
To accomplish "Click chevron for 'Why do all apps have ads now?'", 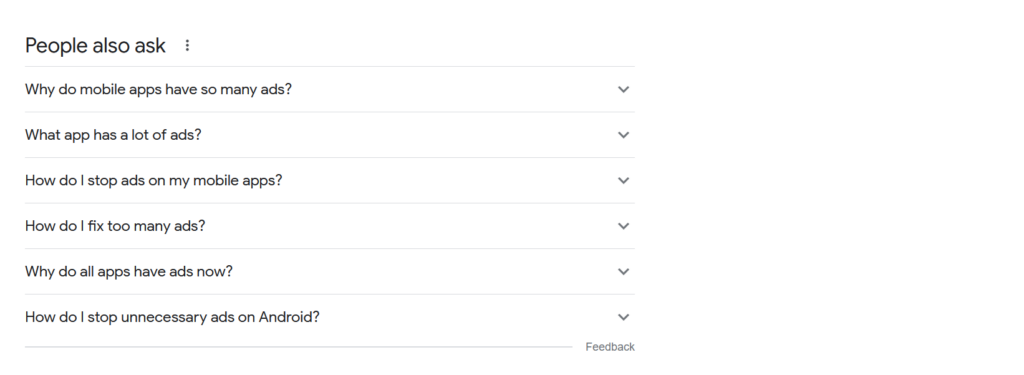I will click(623, 272).
